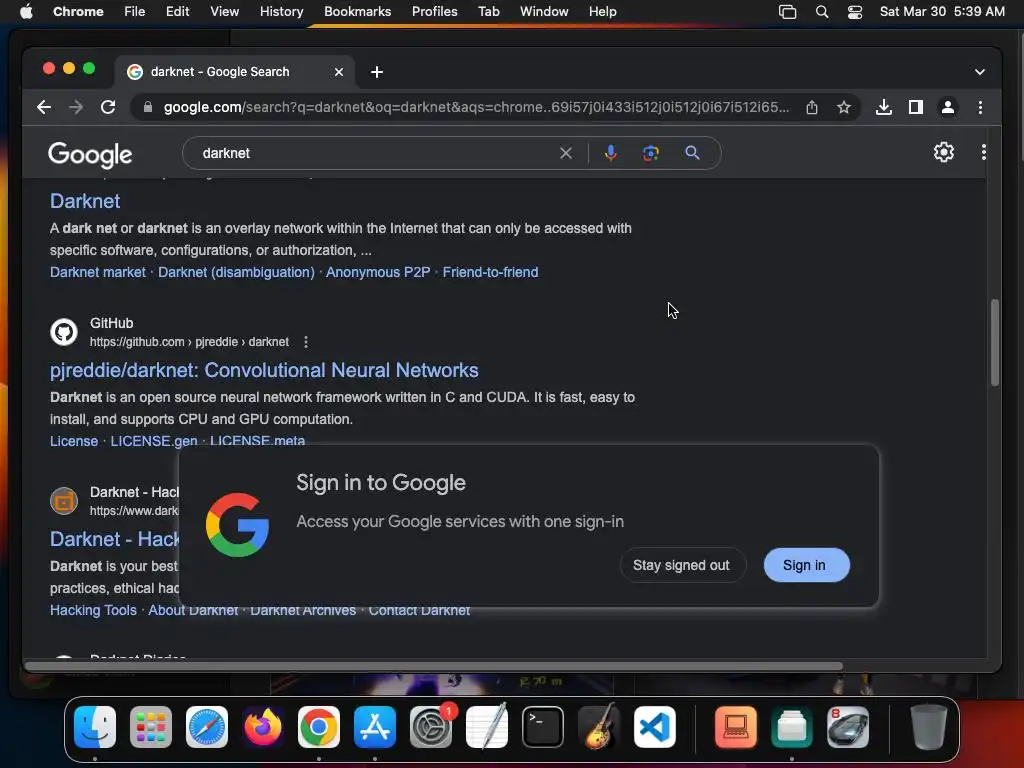The image size is (1024, 768).
Task: Open Terminal from the Dock
Action: pyautogui.click(x=543, y=727)
